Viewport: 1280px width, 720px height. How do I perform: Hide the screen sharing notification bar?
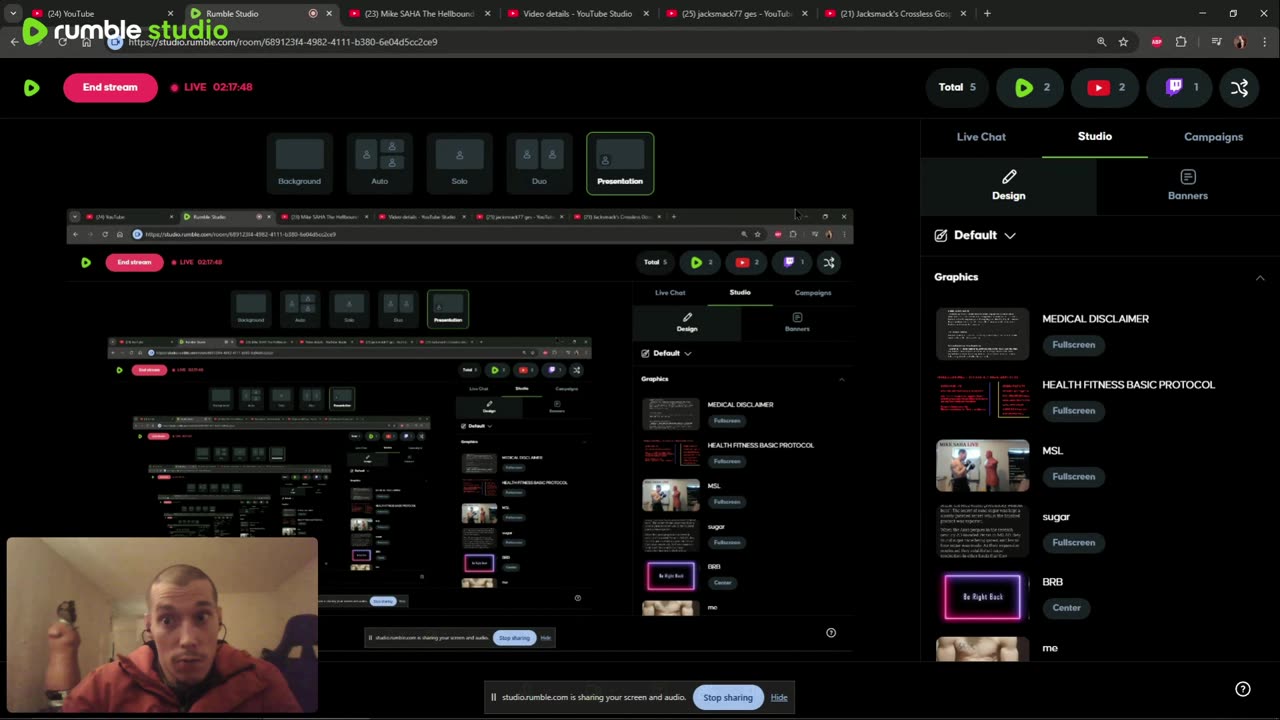(779, 698)
